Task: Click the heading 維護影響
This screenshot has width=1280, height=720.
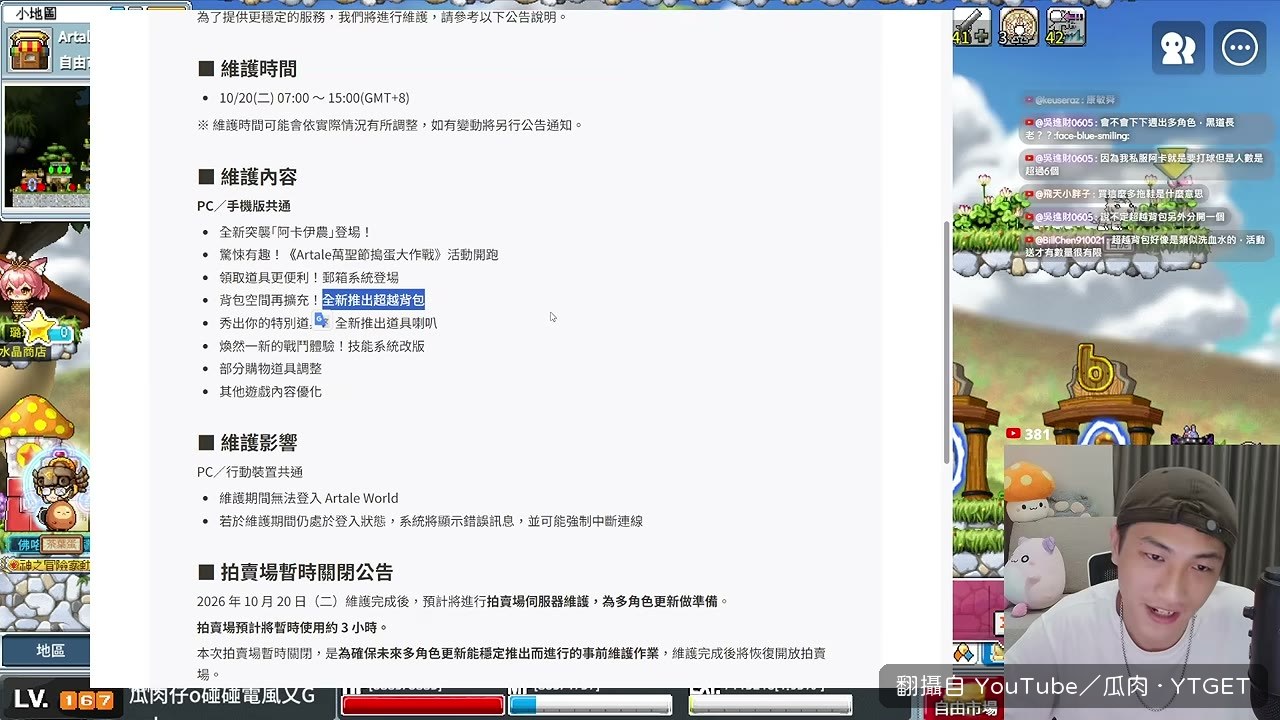Action: [x=258, y=443]
